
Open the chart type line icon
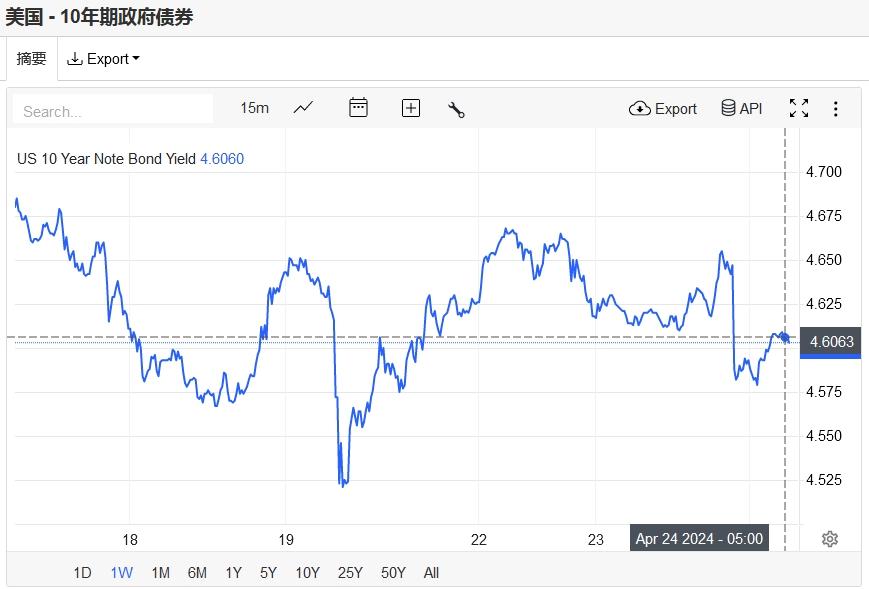tap(303, 108)
